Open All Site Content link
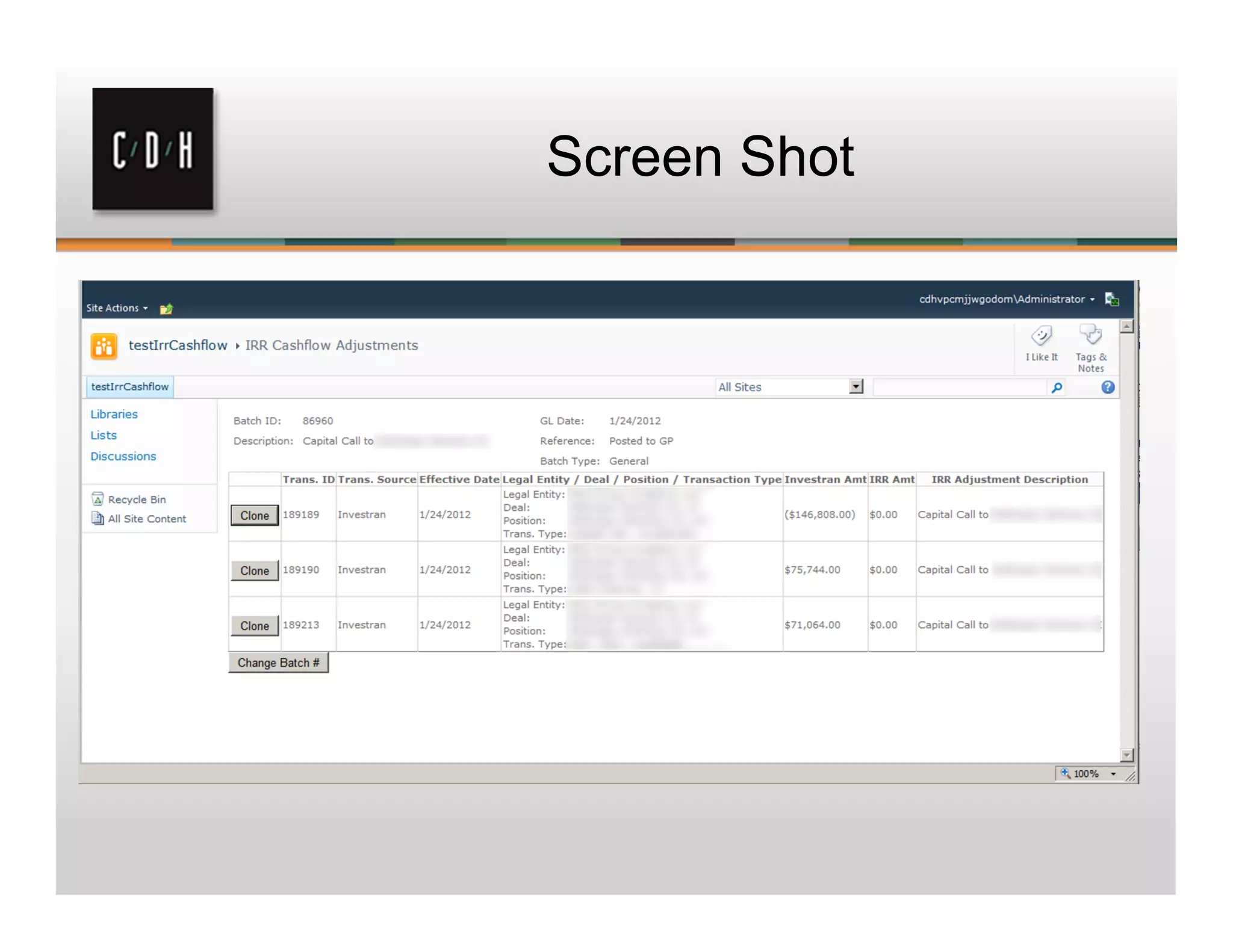Viewport: 1233px width, 952px height. click(147, 519)
